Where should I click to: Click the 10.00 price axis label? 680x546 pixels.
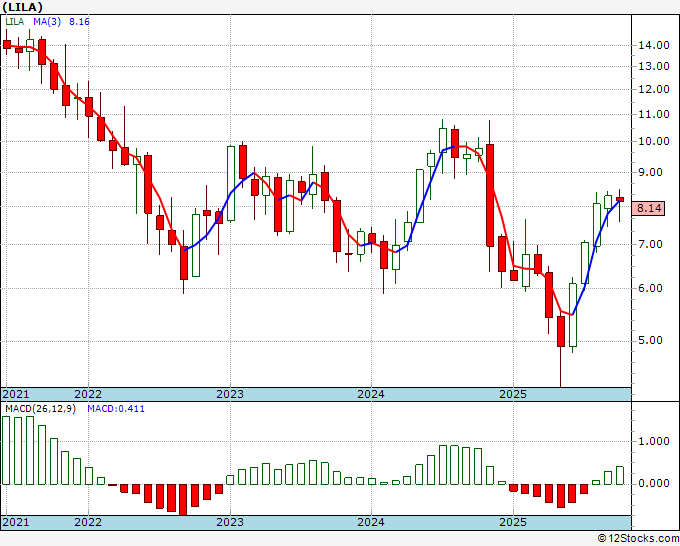654,141
